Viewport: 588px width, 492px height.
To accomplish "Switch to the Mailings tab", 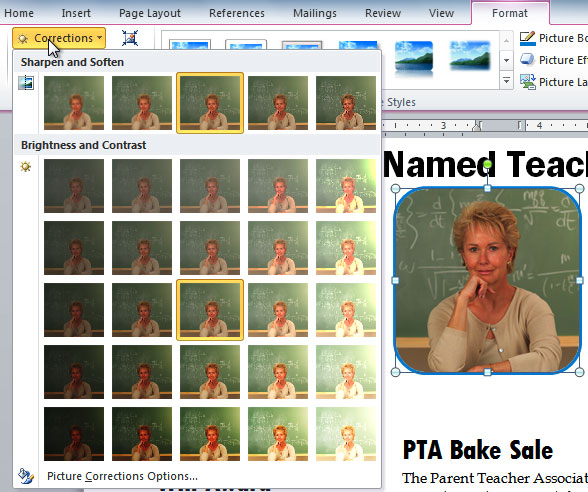I will click(315, 13).
